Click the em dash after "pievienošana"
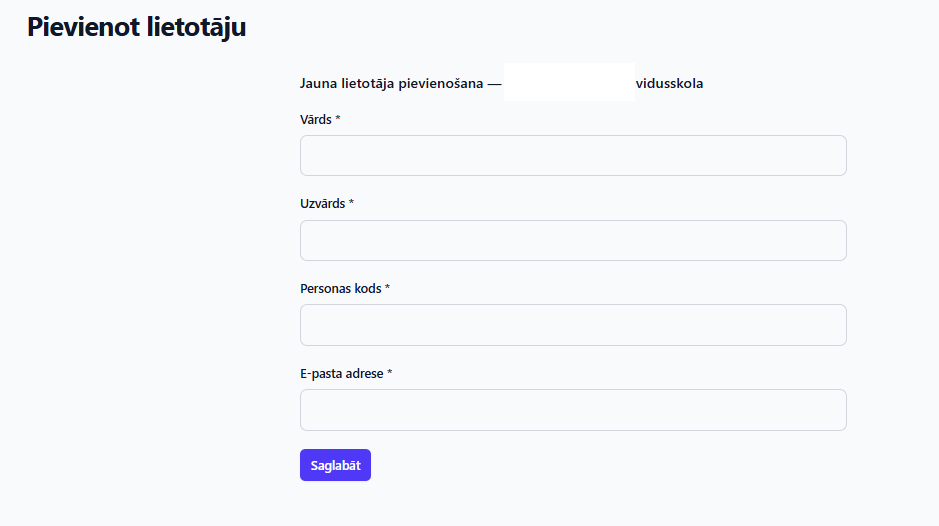This screenshot has height=526, width=939. pos(493,84)
